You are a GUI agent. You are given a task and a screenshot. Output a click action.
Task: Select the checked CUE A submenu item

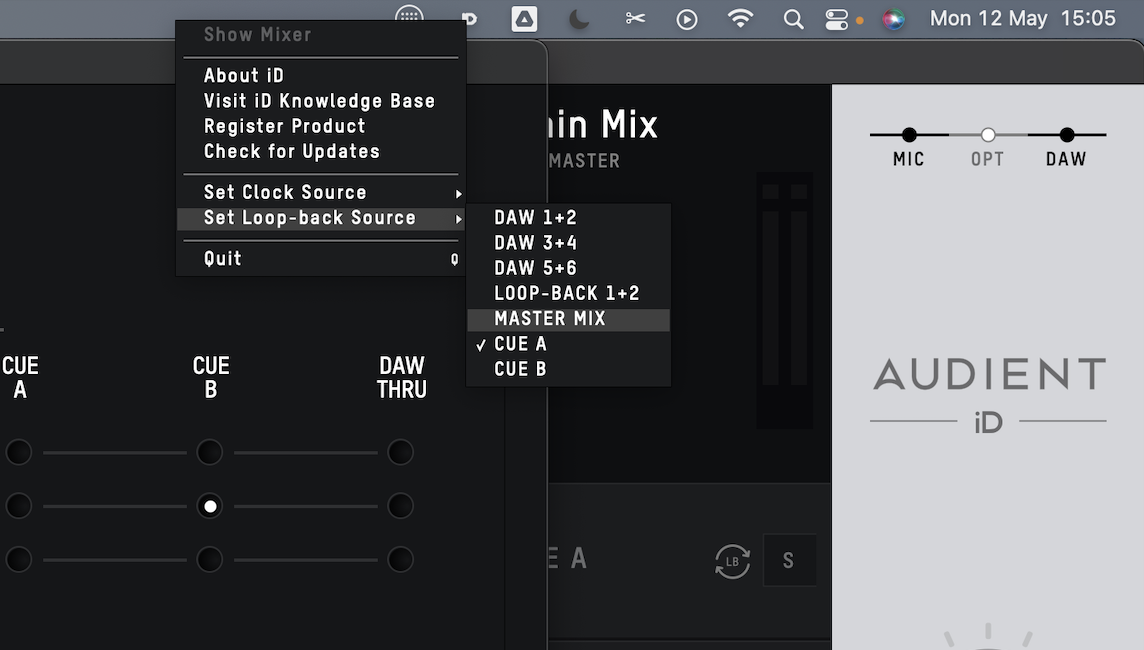tap(568, 344)
